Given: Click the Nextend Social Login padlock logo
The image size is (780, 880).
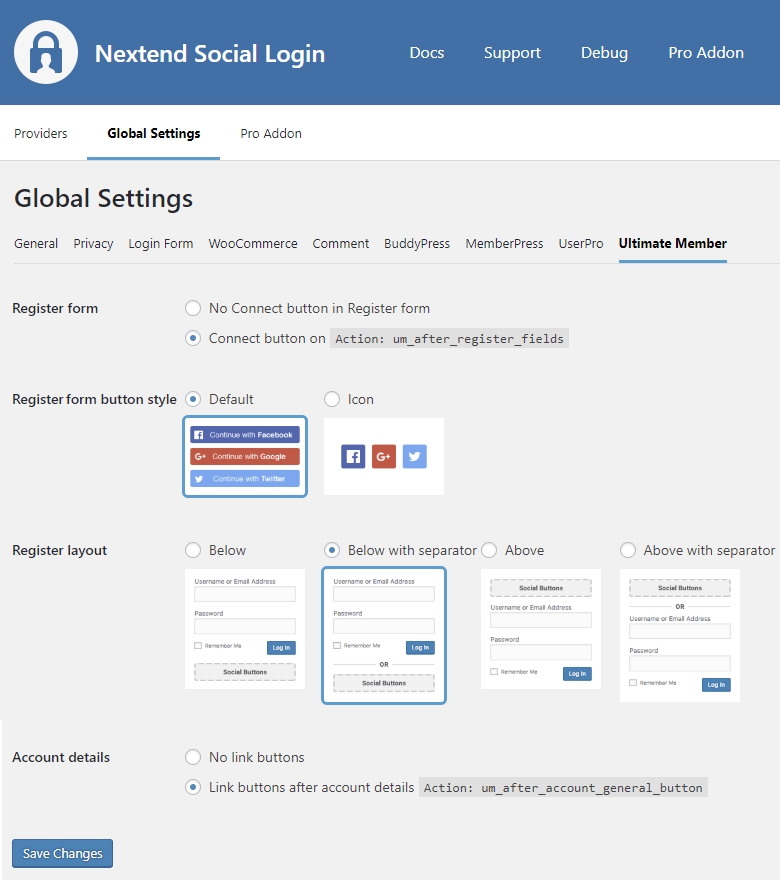Looking at the screenshot, I should [46, 52].
